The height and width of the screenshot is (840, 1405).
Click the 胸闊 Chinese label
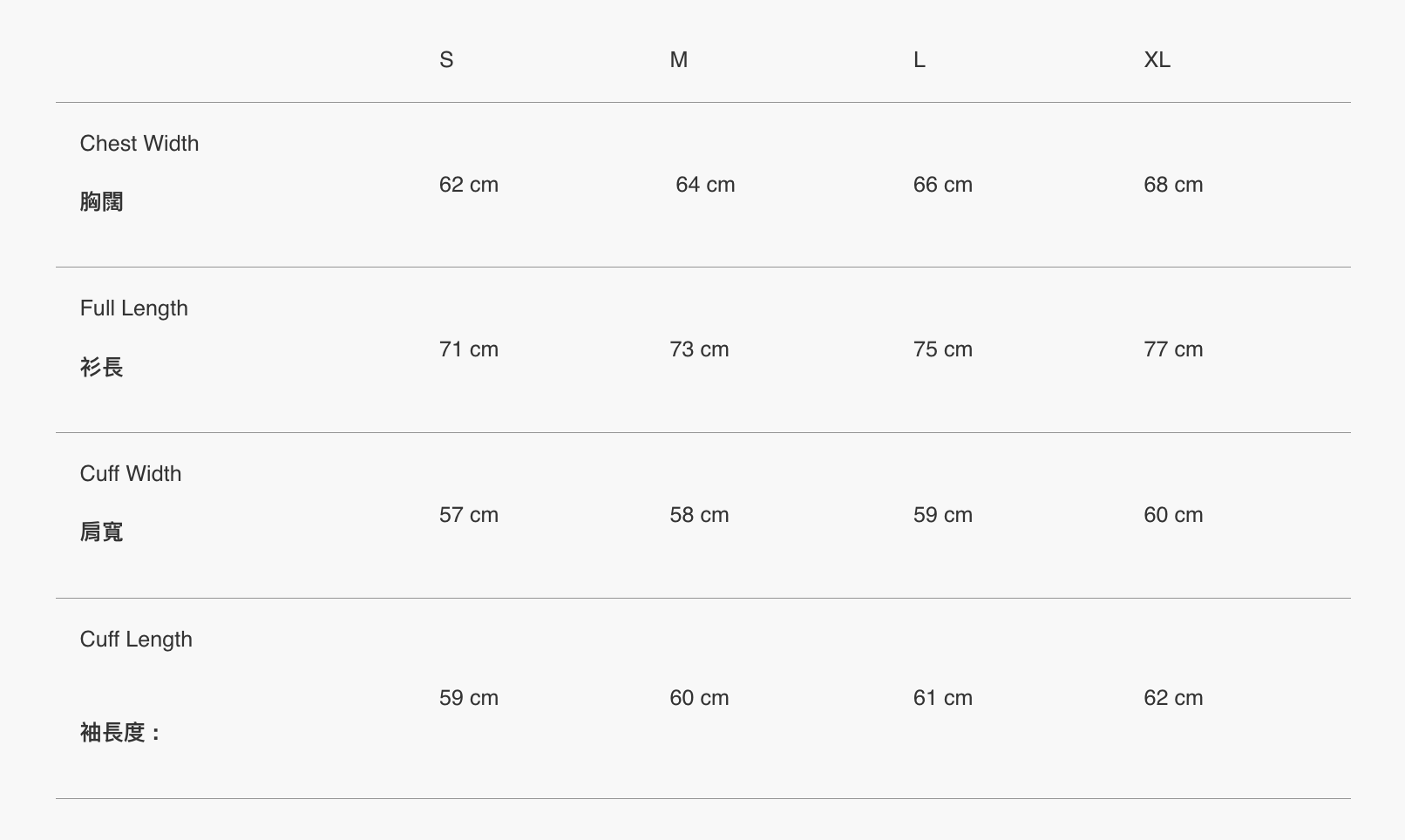(101, 202)
